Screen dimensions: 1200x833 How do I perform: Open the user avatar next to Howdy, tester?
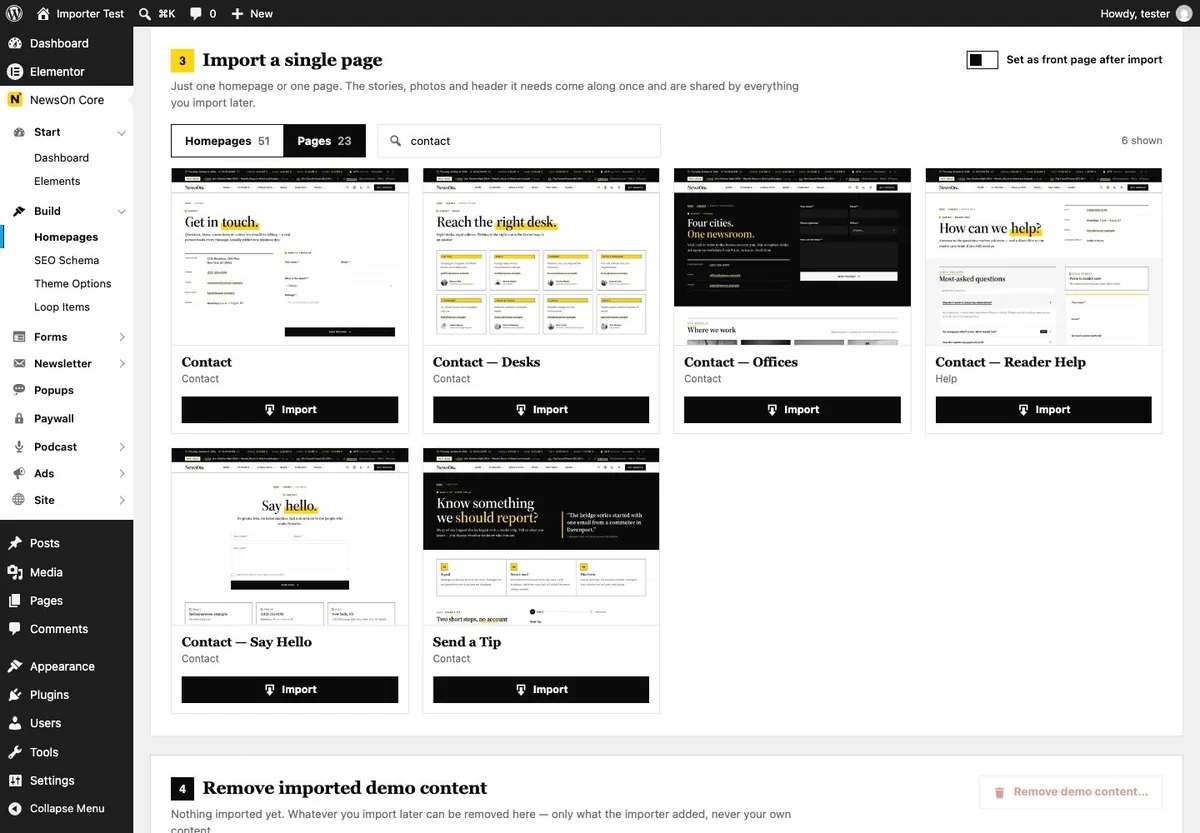tap(1184, 14)
